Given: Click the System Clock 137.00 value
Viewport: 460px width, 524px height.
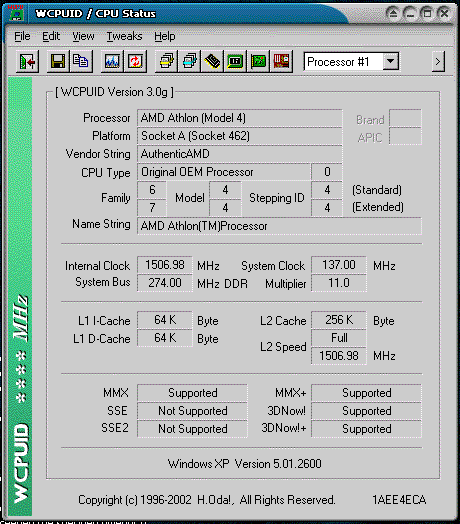Looking at the screenshot, I should coord(339,265).
